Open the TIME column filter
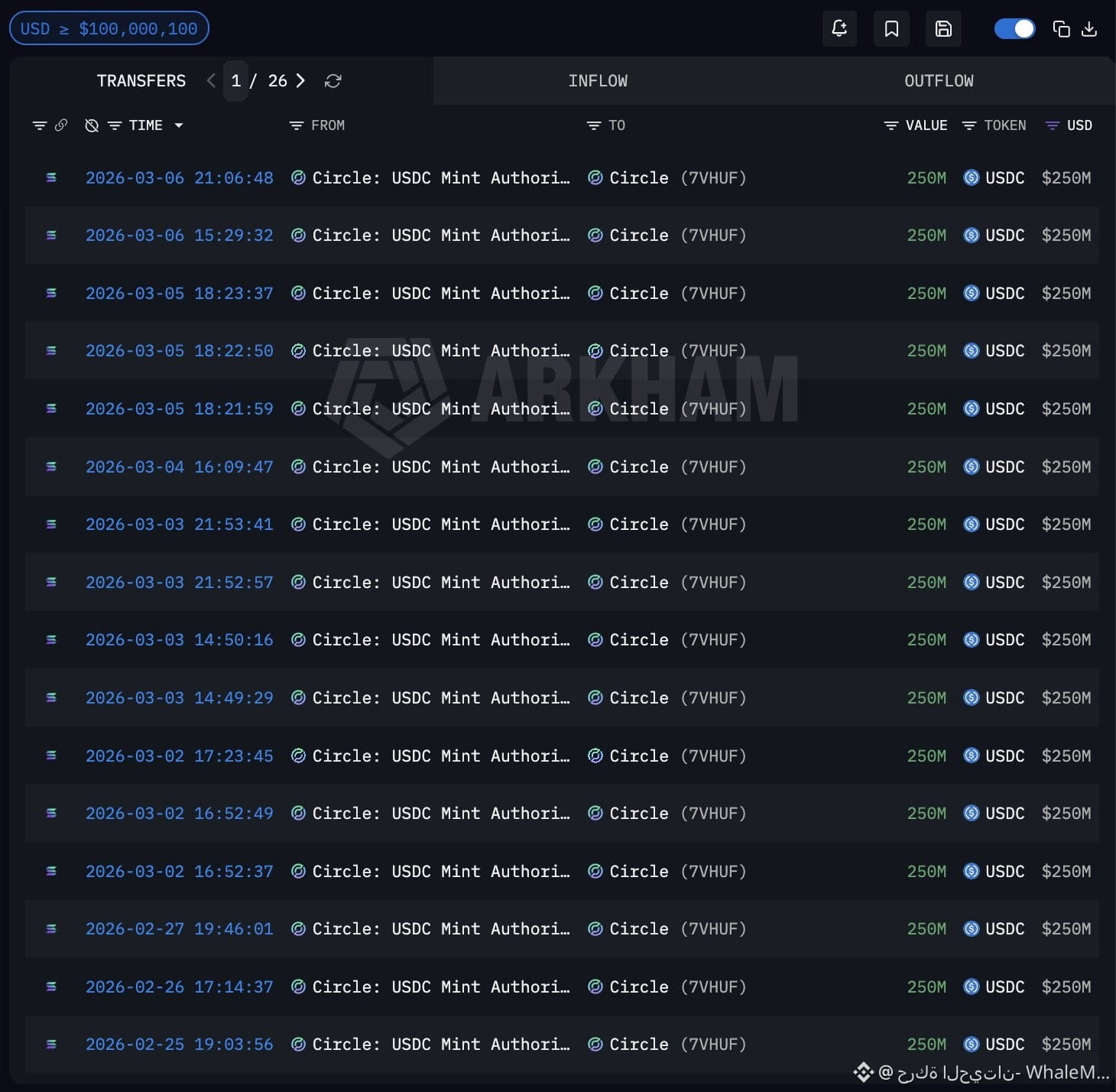Viewport: 1116px width, 1092px height. click(115, 125)
